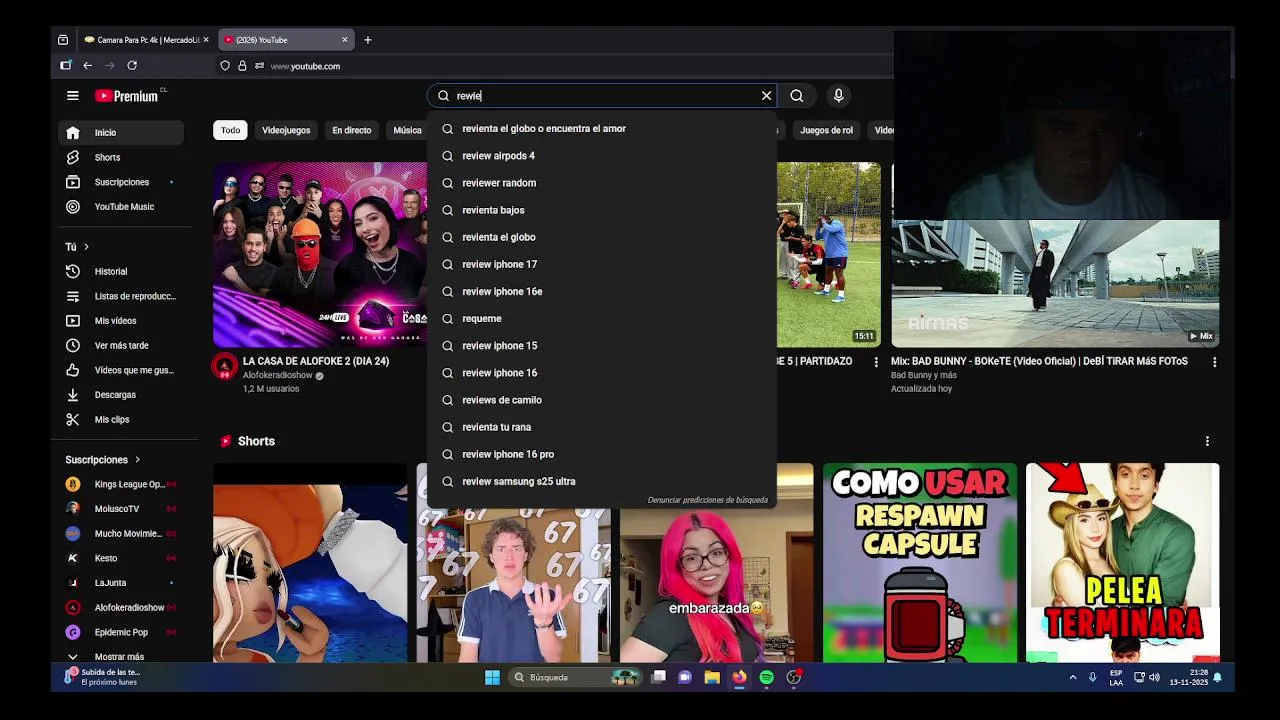Open Kings League subscription channel
This screenshot has width=1280, height=720.
(121, 484)
